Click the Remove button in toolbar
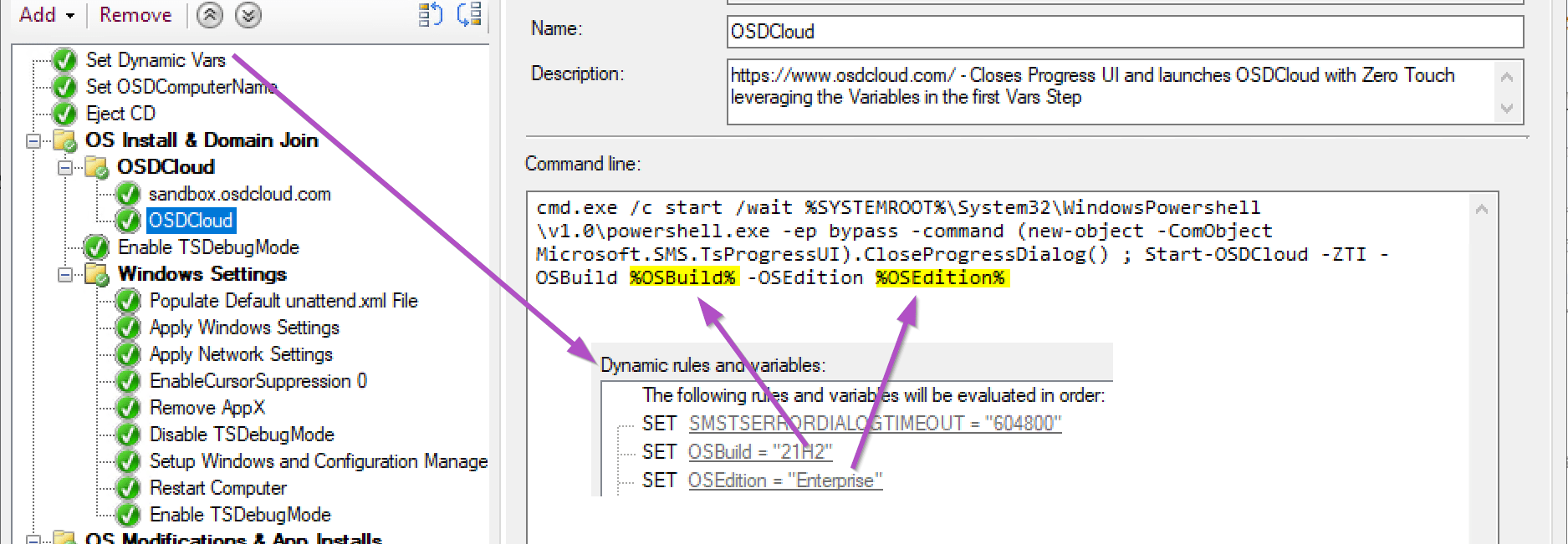 click(x=135, y=15)
